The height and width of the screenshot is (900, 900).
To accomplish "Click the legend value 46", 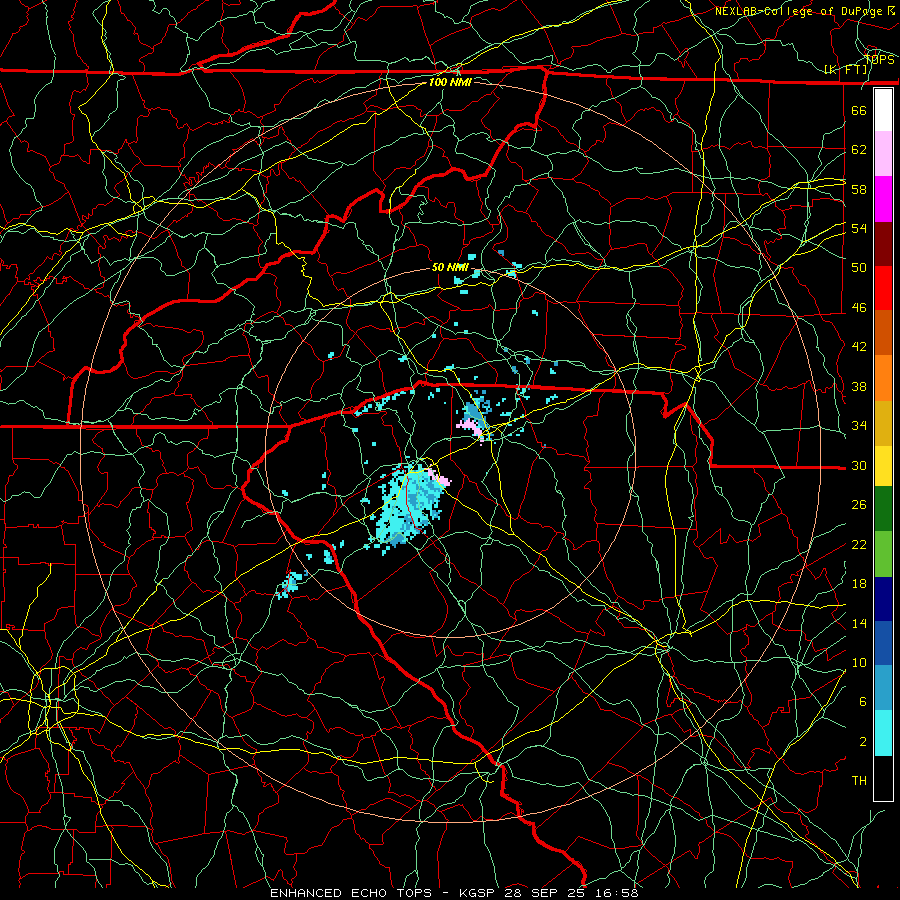I will (859, 308).
